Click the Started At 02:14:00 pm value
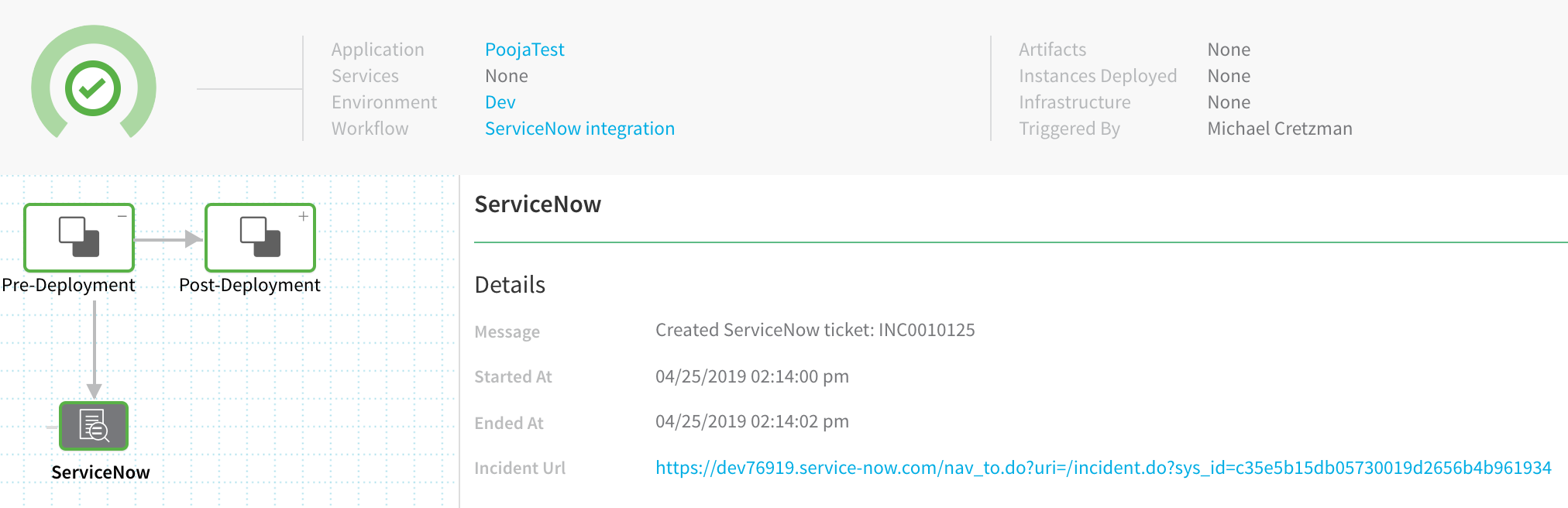The image size is (1568, 508). click(x=752, y=376)
